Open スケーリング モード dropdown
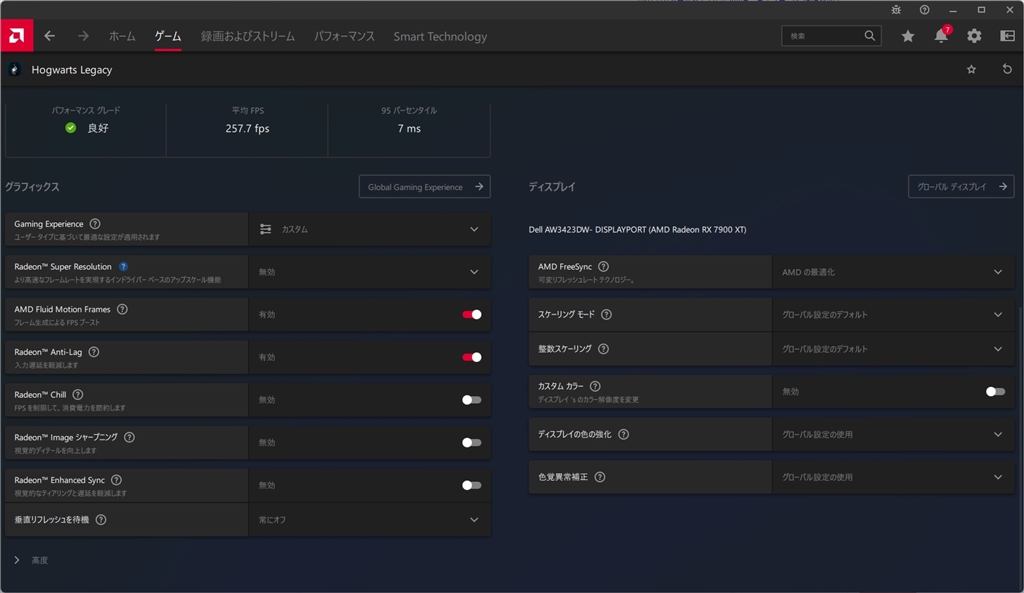Image resolution: width=1024 pixels, height=593 pixels. [893, 314]
